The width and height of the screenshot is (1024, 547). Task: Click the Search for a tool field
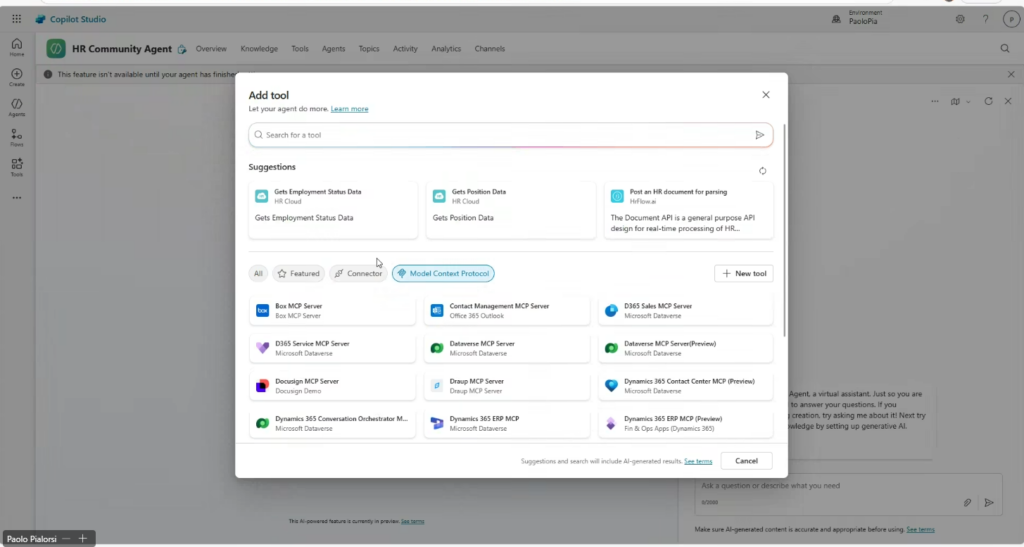pyautogui.click(x=500, y=135)
